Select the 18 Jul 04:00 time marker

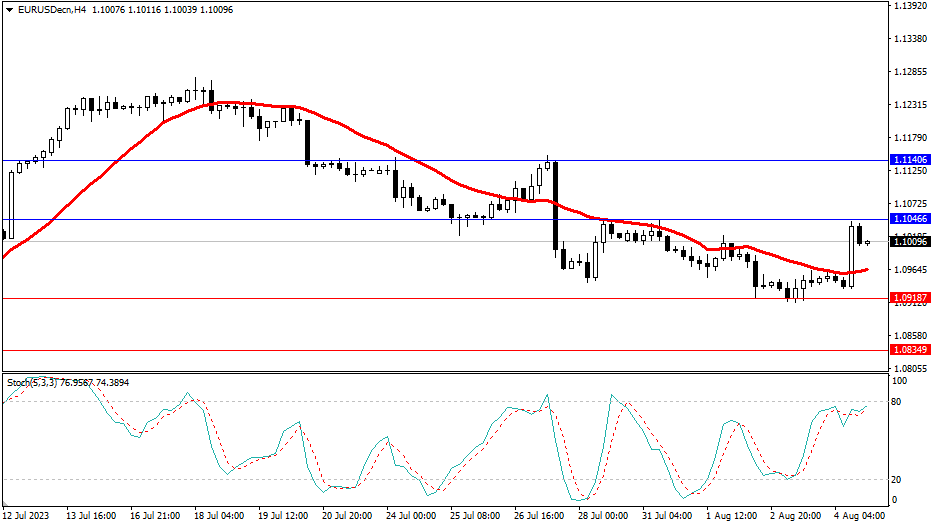220,516
